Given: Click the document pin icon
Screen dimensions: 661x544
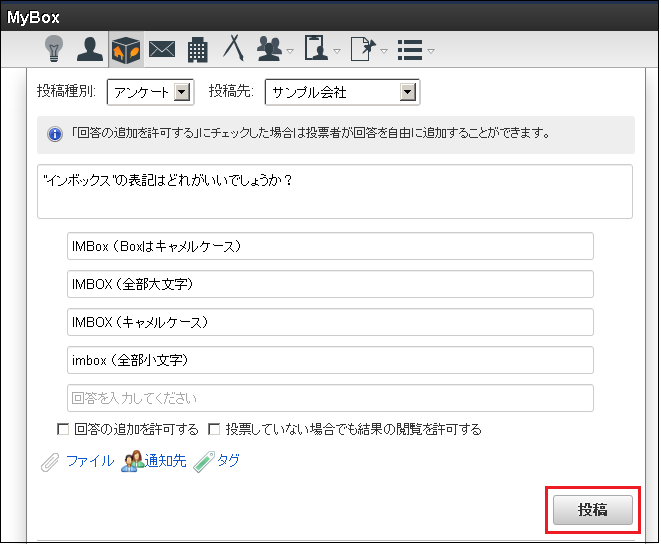Looking at the screenshot, I should (x=363, y=49).
